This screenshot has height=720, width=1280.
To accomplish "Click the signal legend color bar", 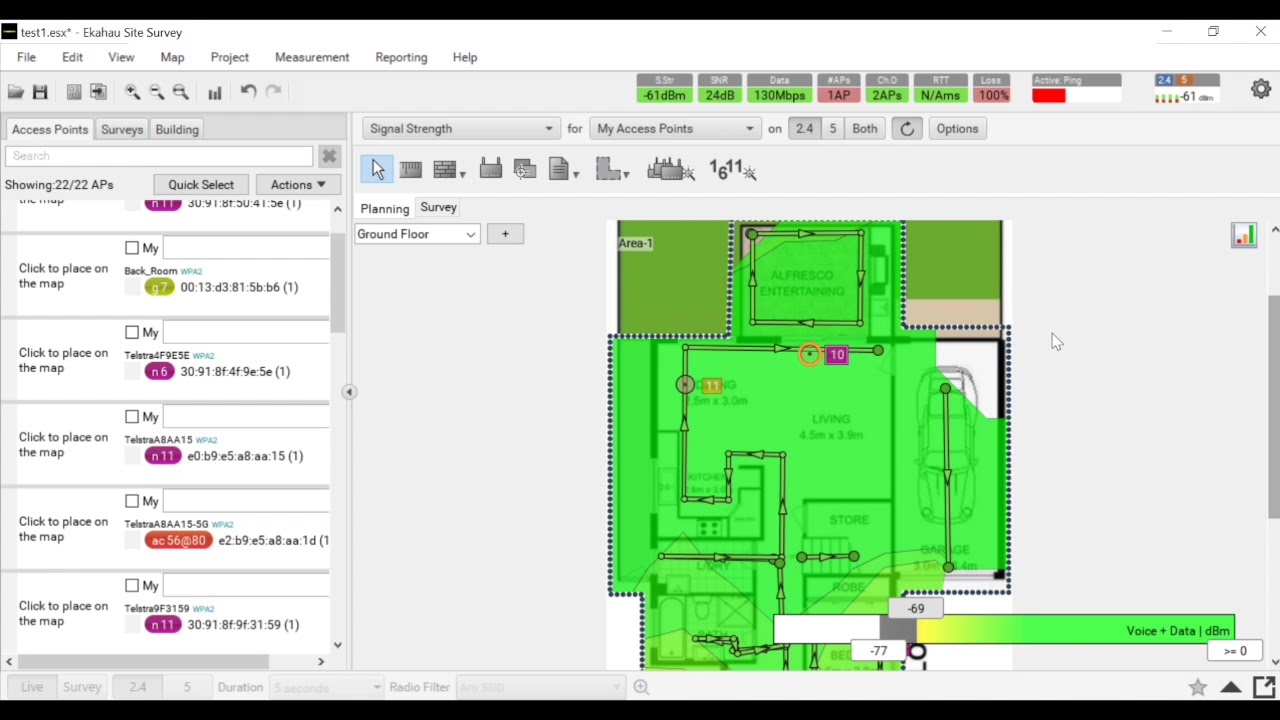I will [1004, 631].
